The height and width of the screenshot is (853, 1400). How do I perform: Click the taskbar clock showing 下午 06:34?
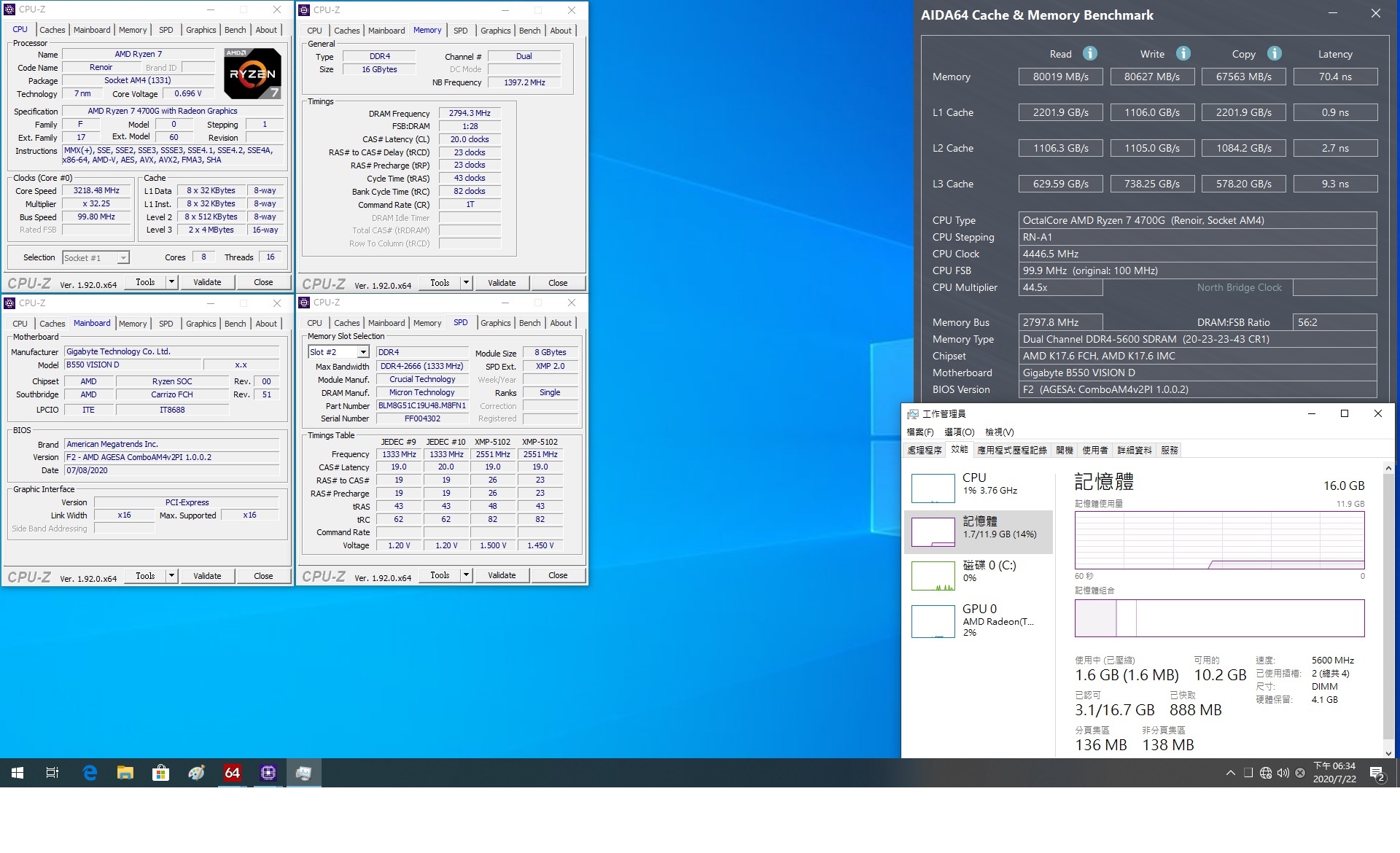1334,773
